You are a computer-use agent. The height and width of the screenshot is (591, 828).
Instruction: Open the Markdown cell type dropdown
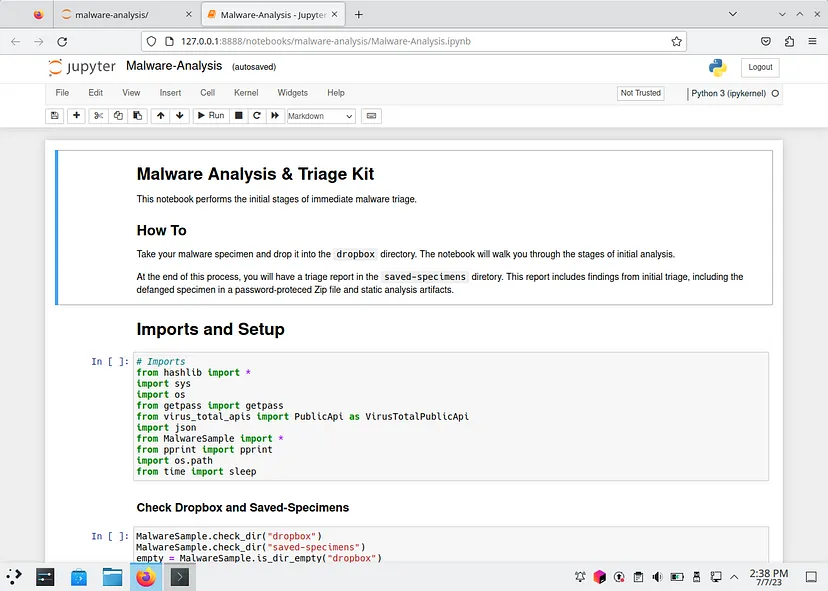click(x=320, y=116)
